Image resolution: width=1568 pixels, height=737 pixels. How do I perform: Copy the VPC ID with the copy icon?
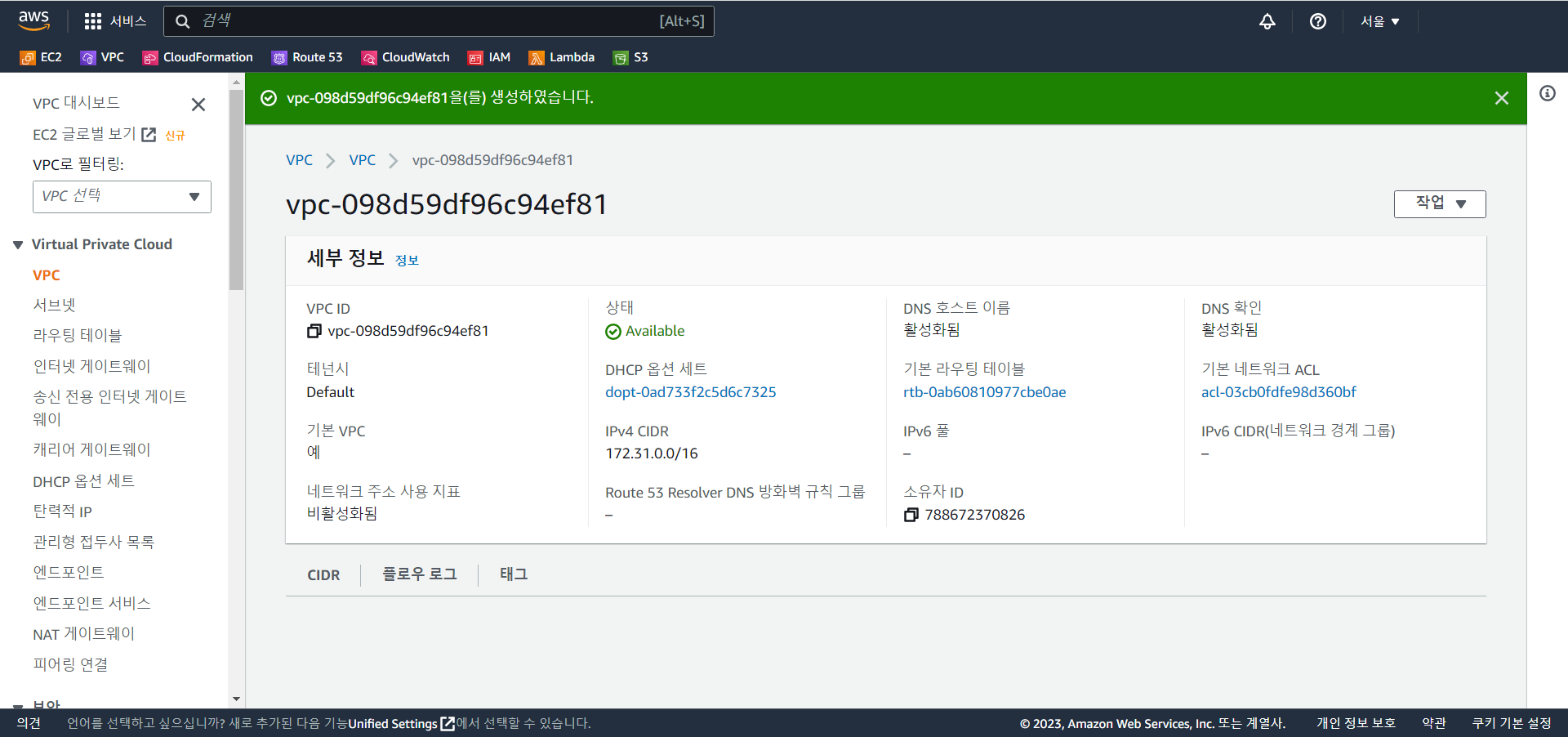pyautogui.click(x=314, y=331)
